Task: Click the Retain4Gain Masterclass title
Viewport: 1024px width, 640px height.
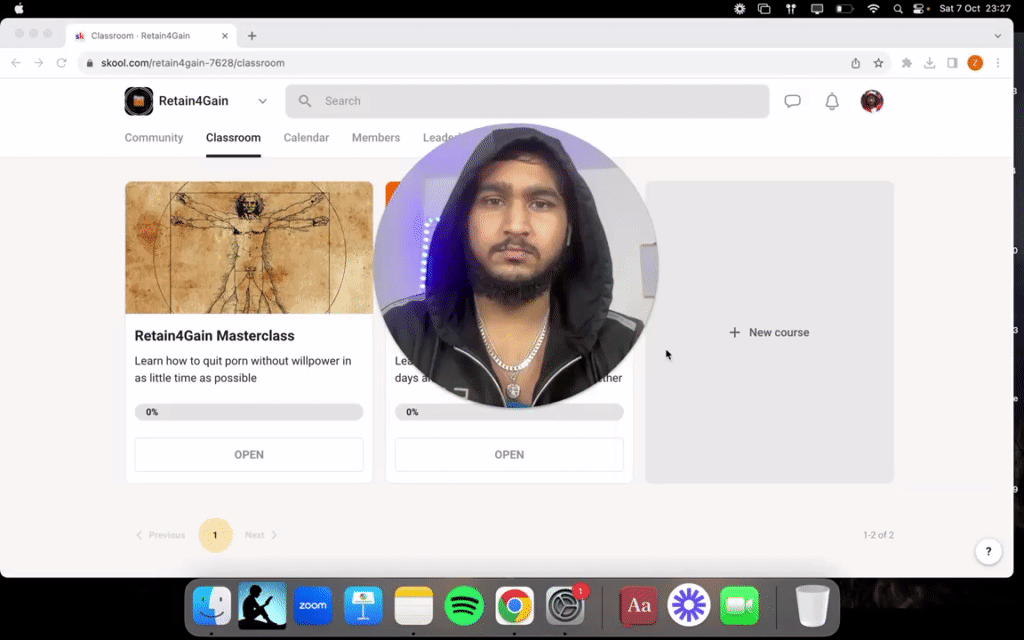Action: (x=214, y=336)
